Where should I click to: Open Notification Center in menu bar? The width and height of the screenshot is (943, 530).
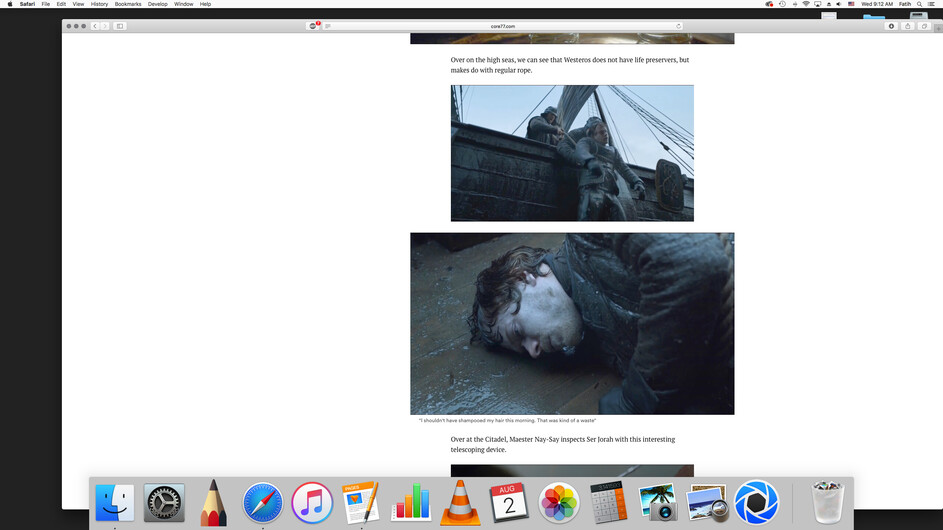tap(931, 4)
